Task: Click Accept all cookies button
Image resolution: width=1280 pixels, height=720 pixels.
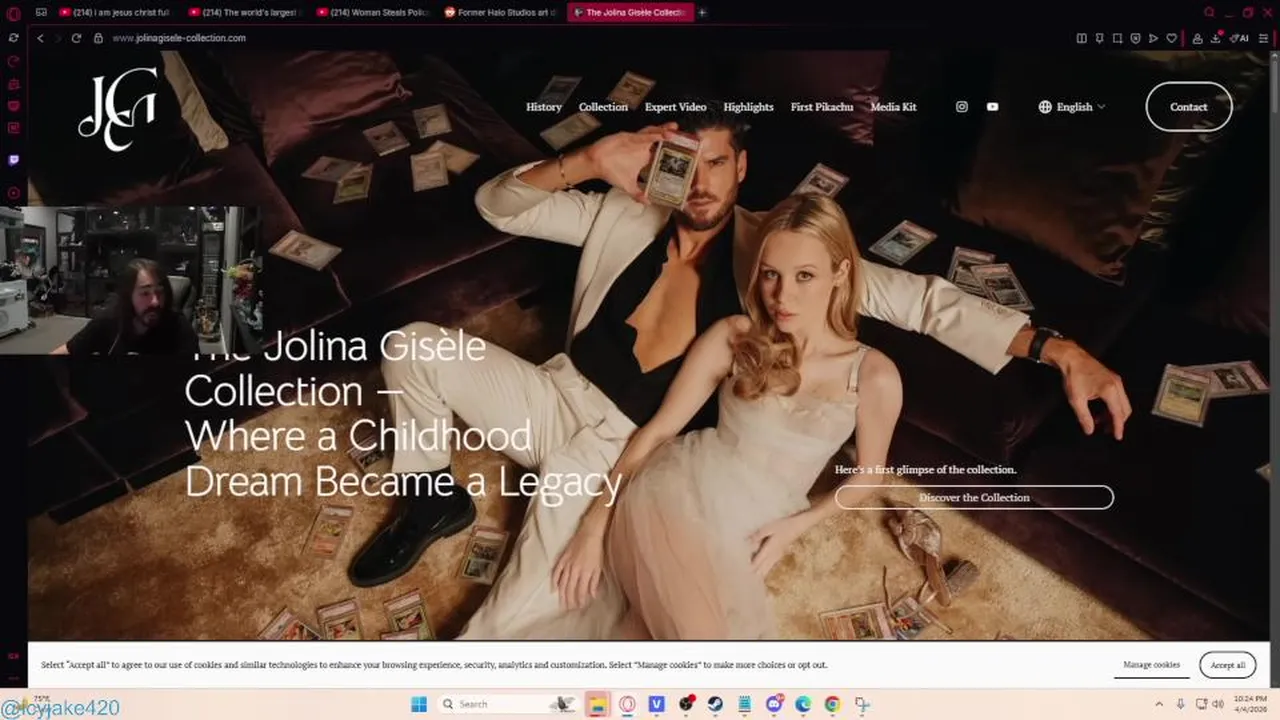Action: click(x=1227, y=665)
